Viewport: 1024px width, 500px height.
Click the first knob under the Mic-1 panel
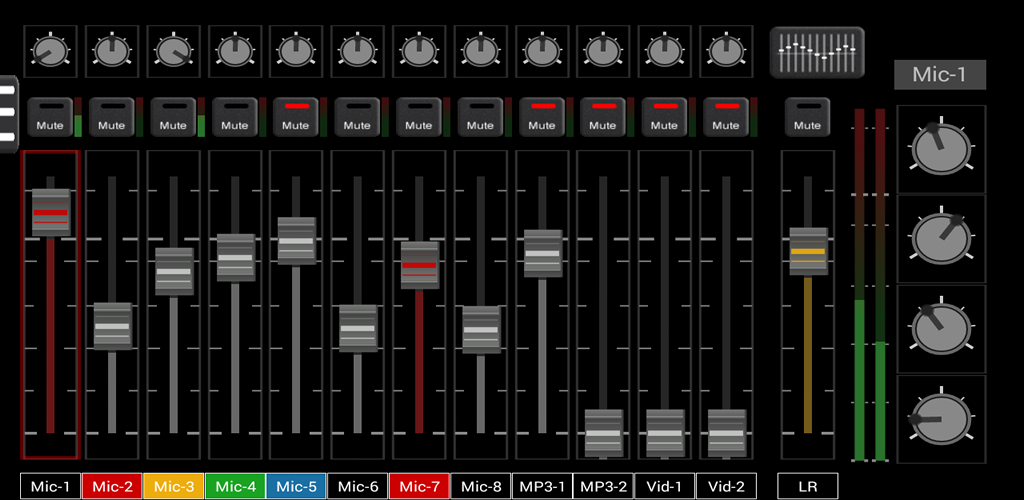pyautogui.click(x=941, y=149)
